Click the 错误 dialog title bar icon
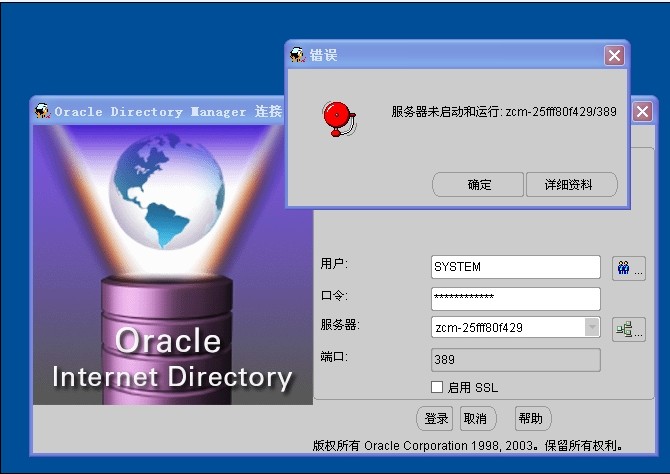The height and width of the screenshot is (474, 670). 297,55
